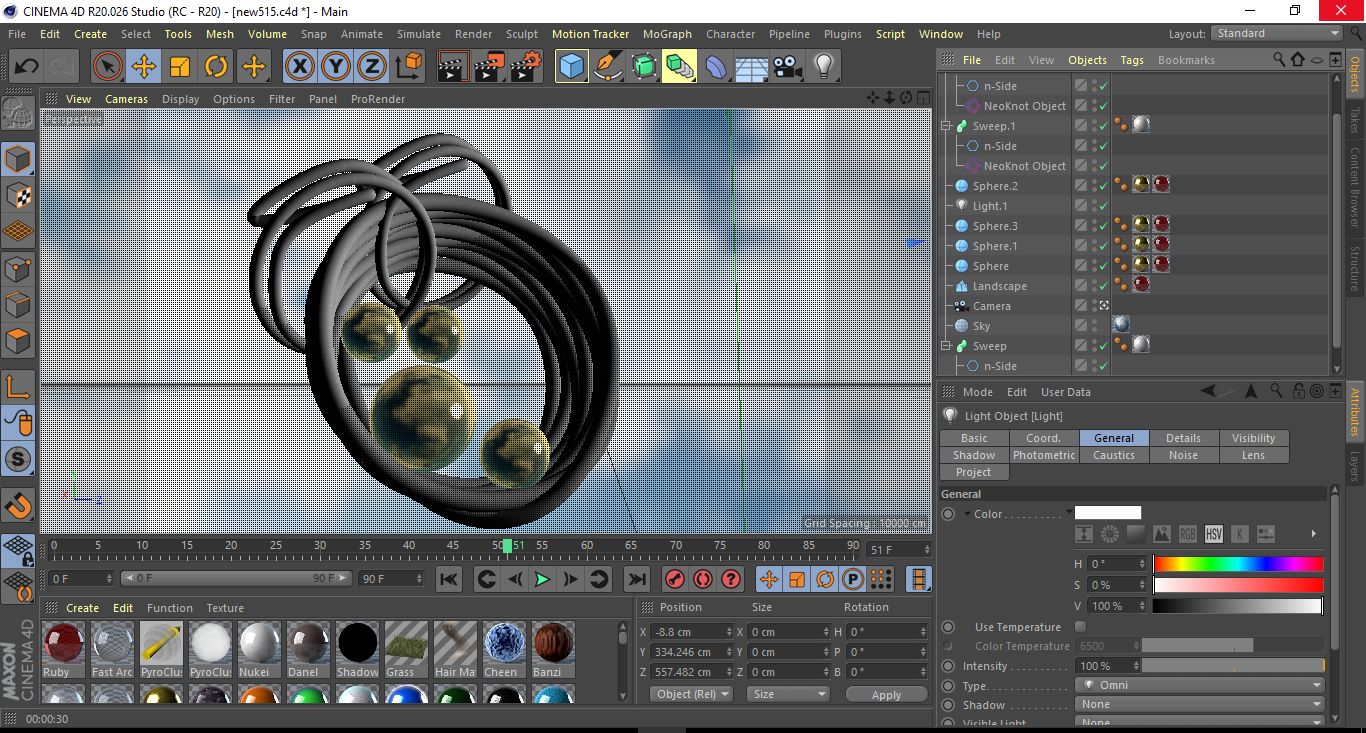Toggle Y-axis lock

click(336, 67)
